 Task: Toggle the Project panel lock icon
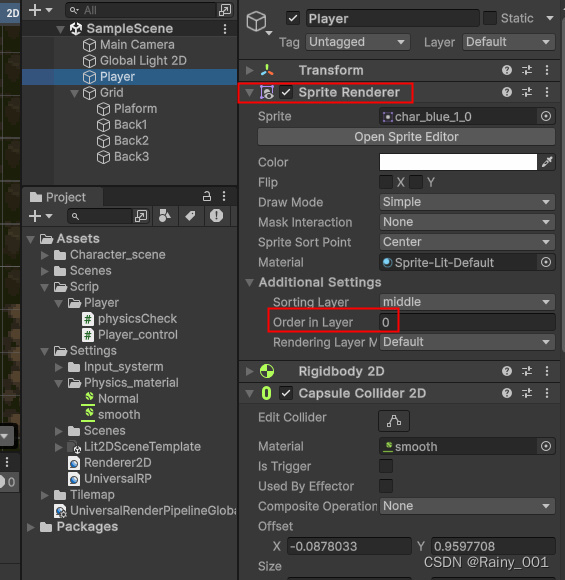pyautogui.click(x=207, y=196)
